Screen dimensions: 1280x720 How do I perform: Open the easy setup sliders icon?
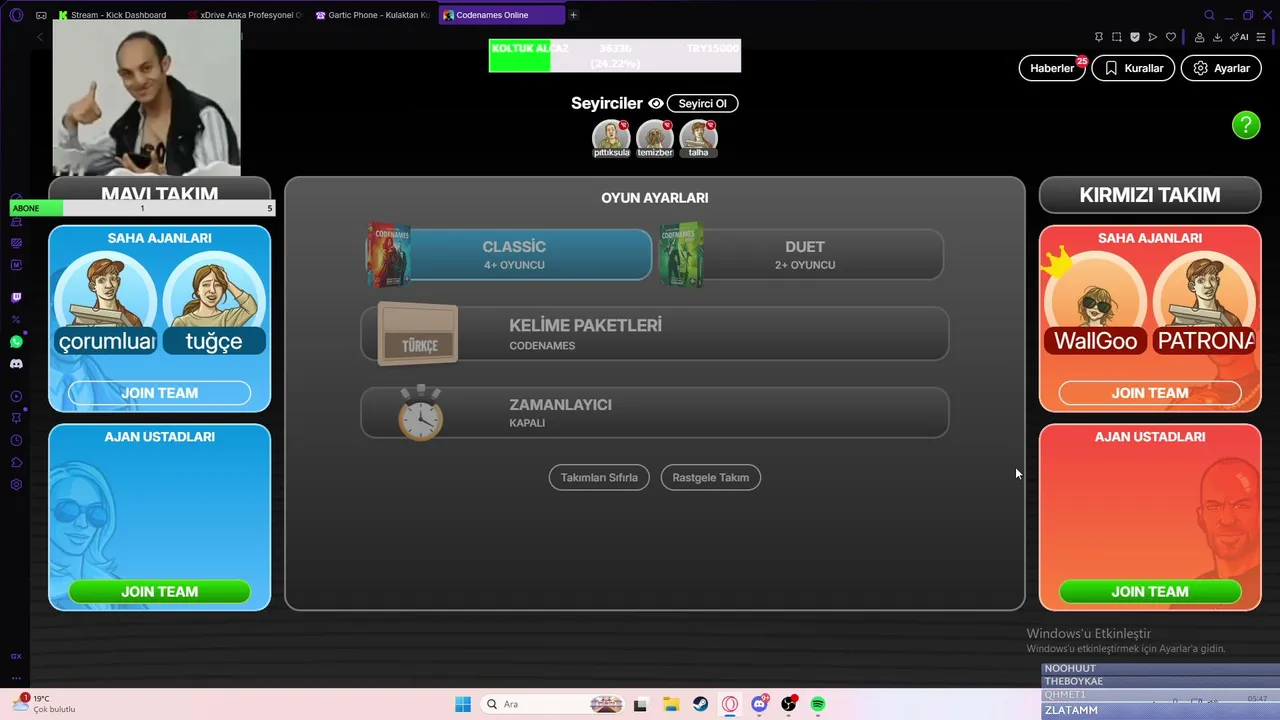click(1261, 37)
